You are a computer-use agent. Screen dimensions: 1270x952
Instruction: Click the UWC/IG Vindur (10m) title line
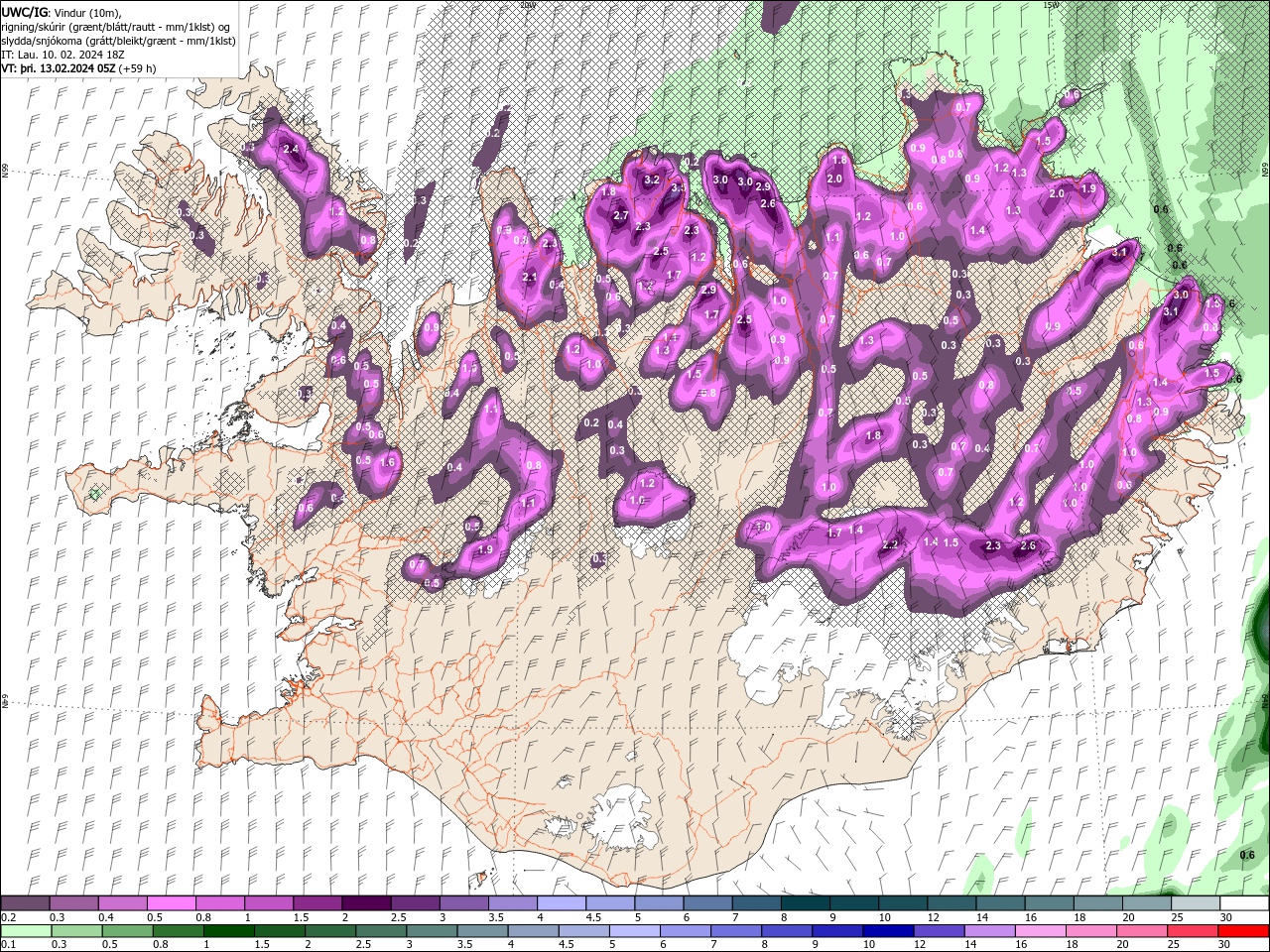coord(60,12)
